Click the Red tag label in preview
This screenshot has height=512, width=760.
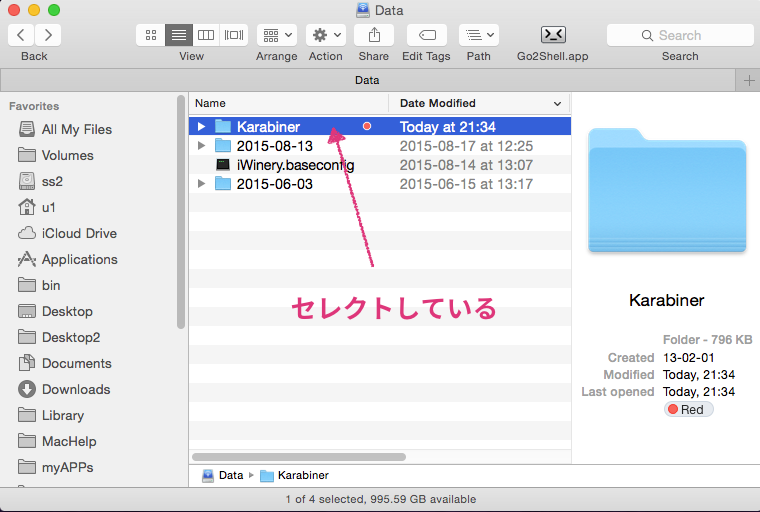687,409
